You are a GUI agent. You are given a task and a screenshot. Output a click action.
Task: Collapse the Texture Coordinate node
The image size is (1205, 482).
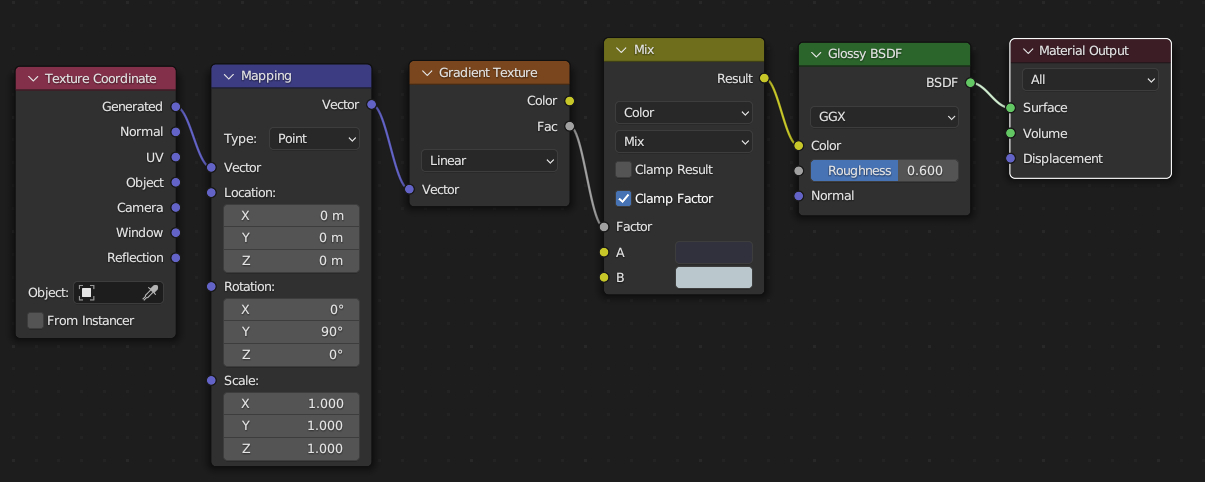pyautogui.click(x=33, y=78)
